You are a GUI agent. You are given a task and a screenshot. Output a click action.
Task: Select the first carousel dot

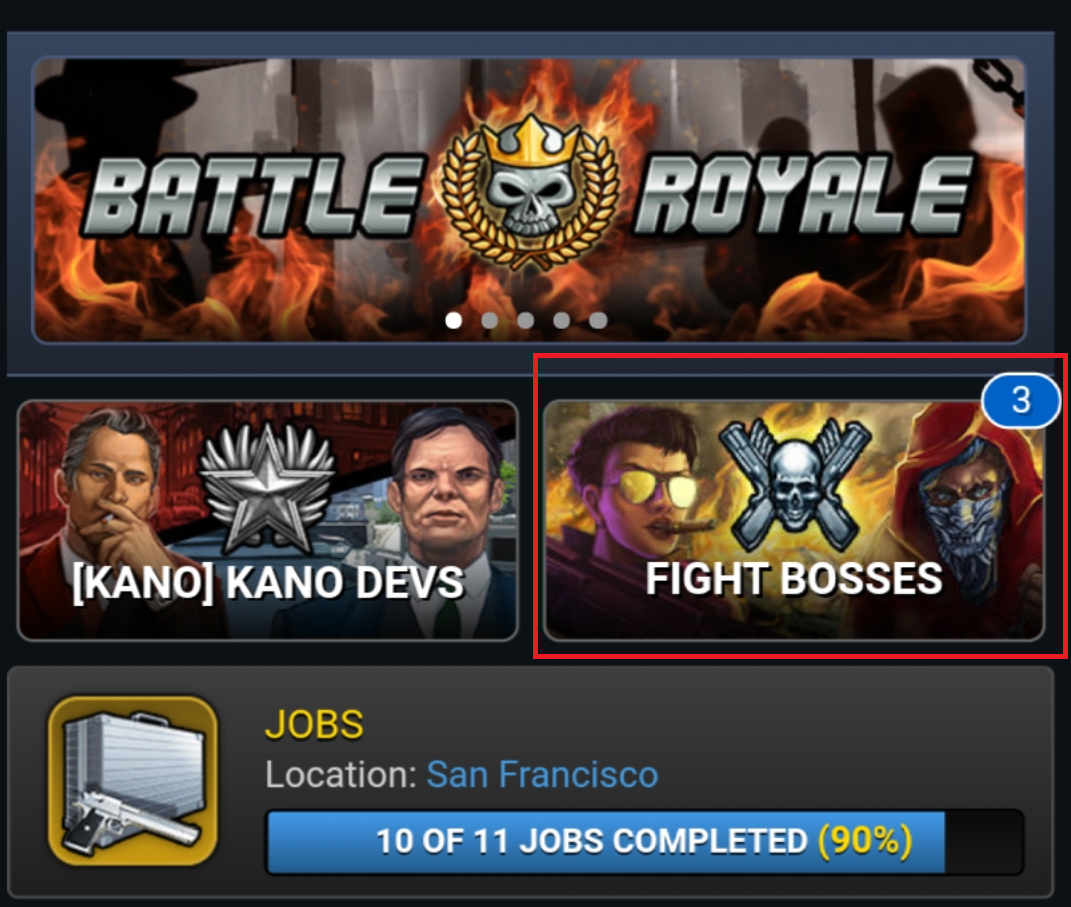click(x=454, y=320)
